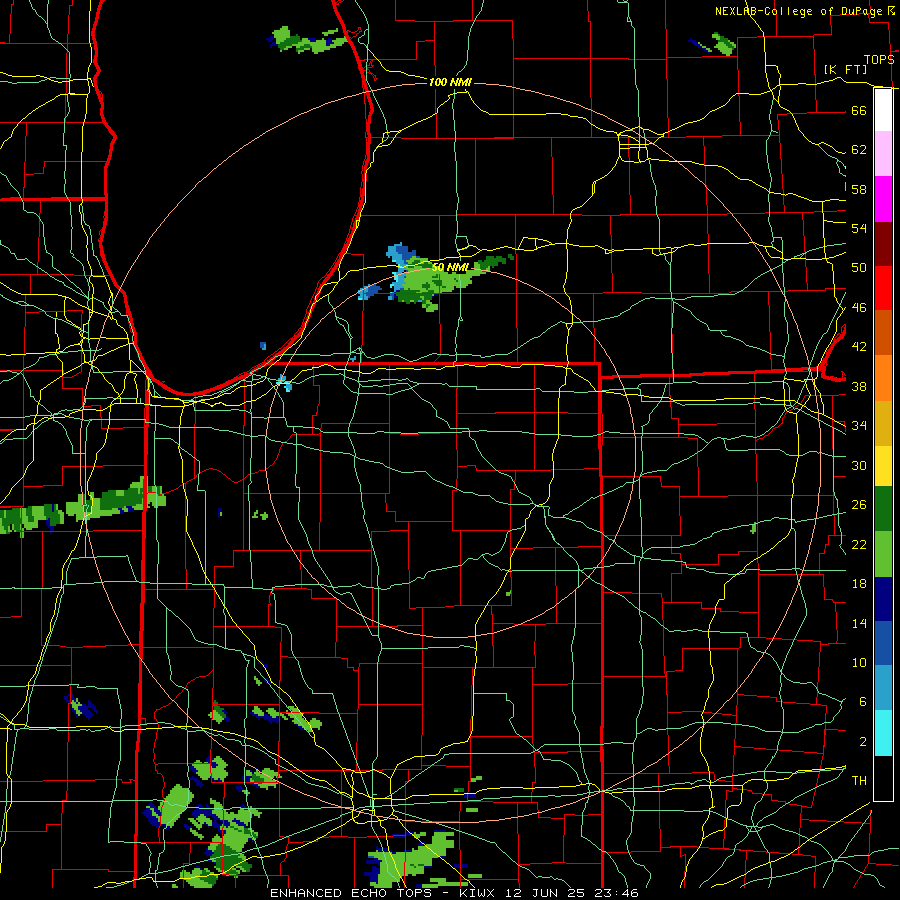This screenshot has width=900, height=900.
Task: Pick the sky blue legend swatch
Action: pos(883,688)
